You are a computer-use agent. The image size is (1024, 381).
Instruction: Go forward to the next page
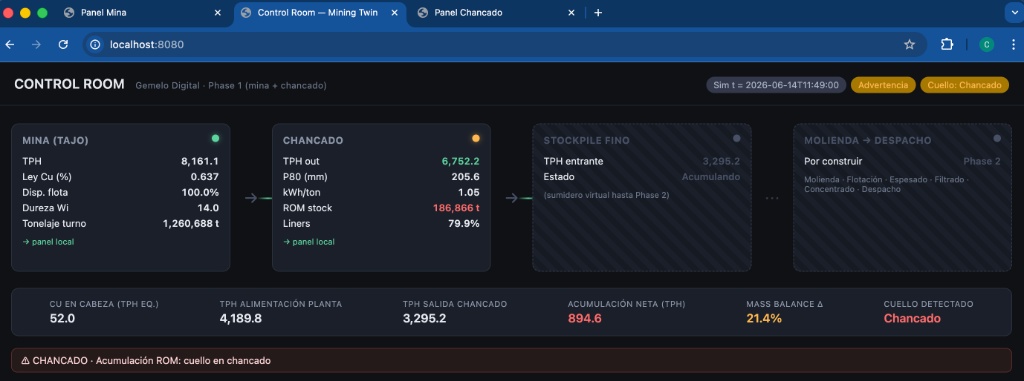click(x=37, y=44)
